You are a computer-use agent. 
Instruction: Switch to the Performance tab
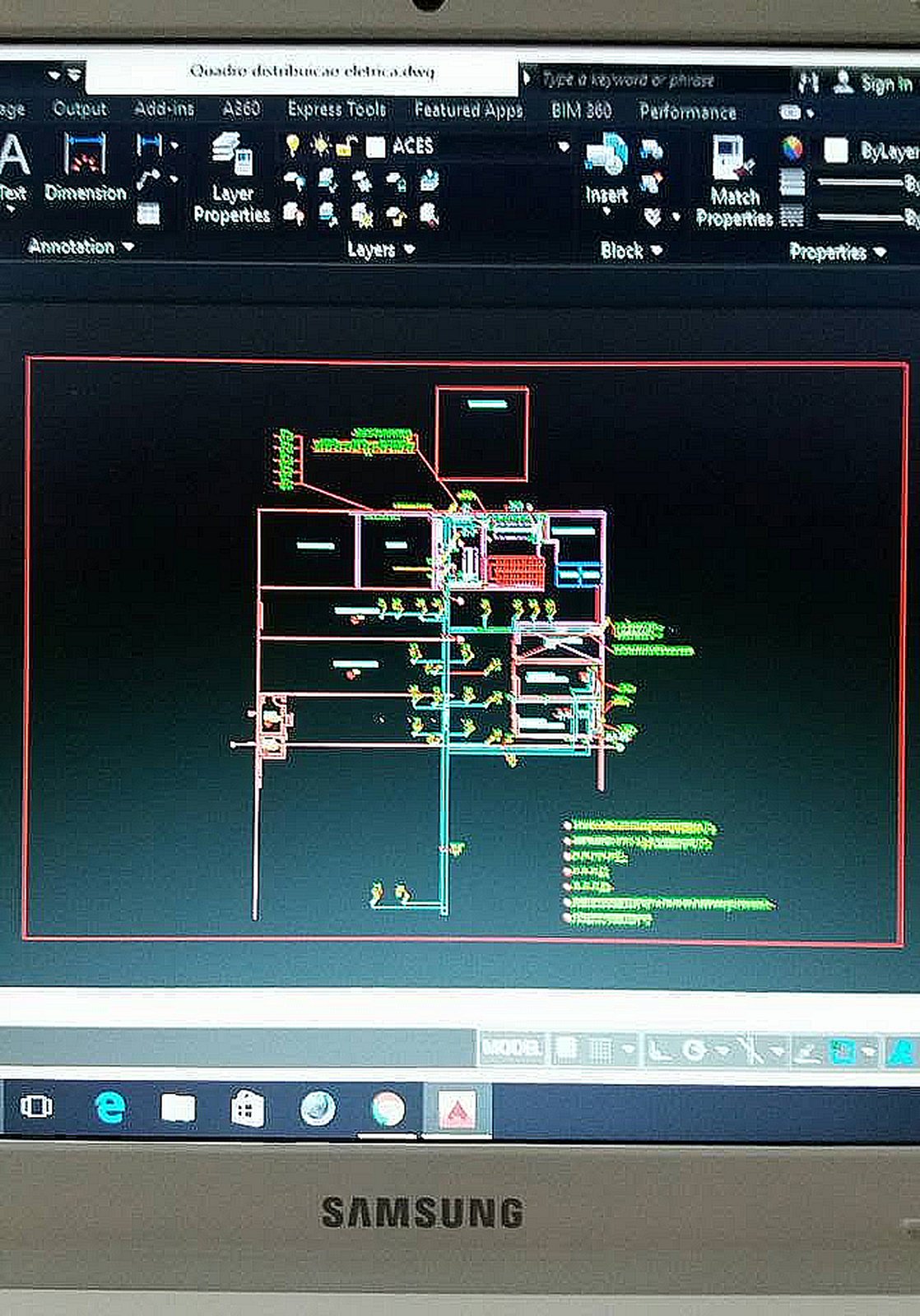pos(687,112)
